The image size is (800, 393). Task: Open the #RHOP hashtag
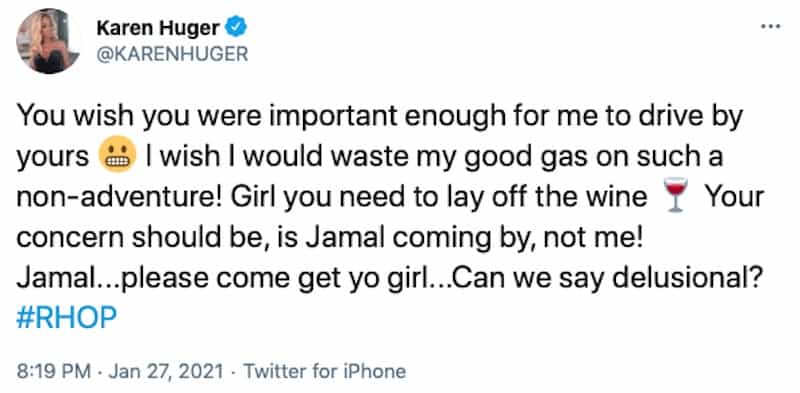click(x=66, y=318)
